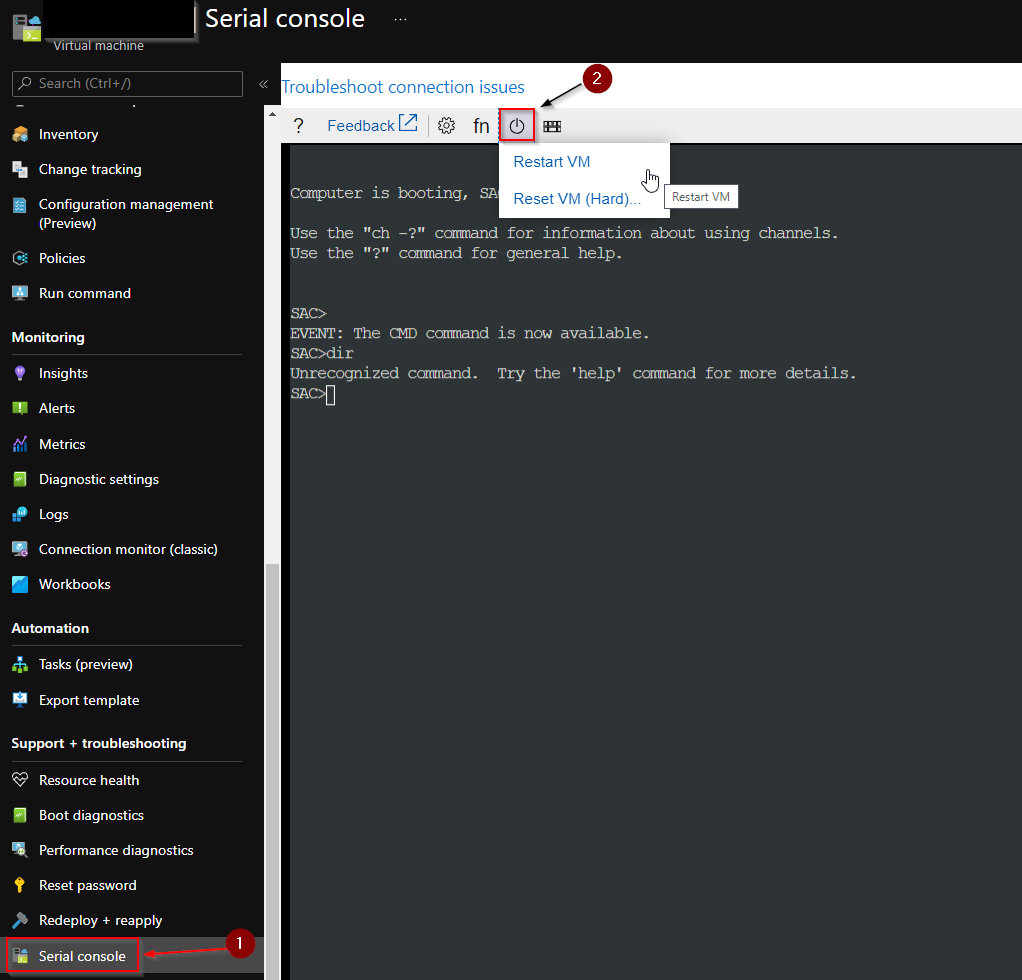Click the sidebar Search field
This screenshot has height=980, width=1022.
click(x=127, y=83)
